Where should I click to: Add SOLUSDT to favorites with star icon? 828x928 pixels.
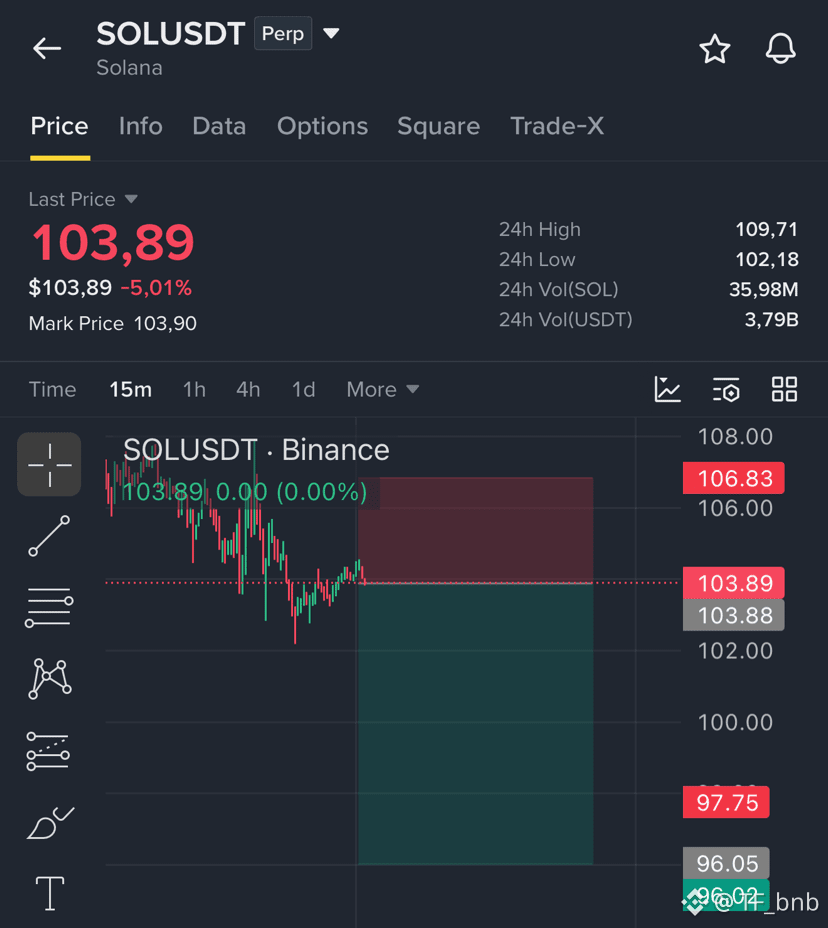[714, 49]
